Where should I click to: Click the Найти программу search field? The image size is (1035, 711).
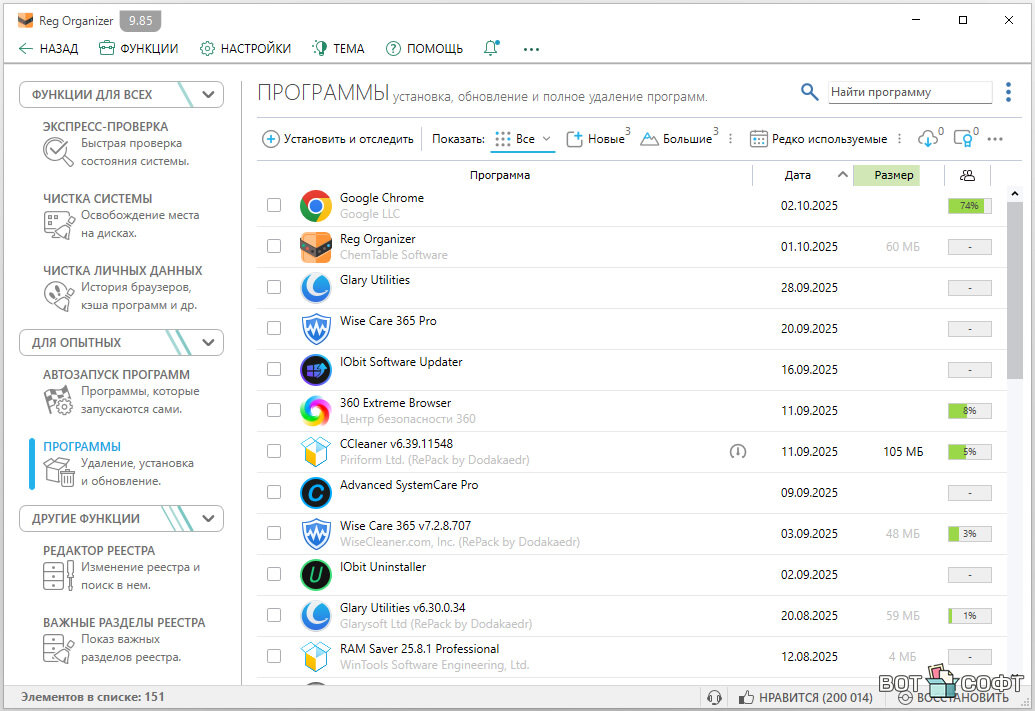click(908, 92)
